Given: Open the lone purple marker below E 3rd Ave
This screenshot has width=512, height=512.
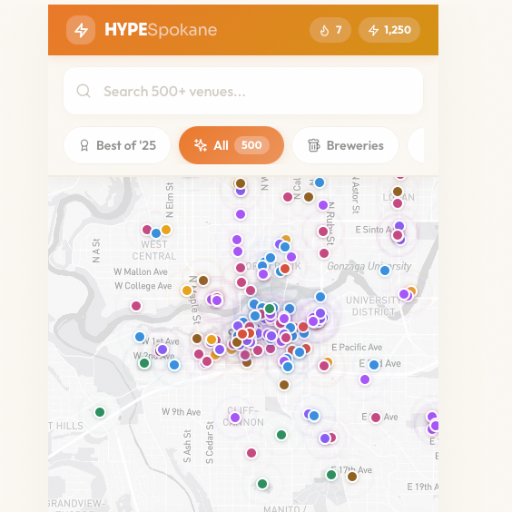Looking at the screenshot, I should (x=365, y=379).
